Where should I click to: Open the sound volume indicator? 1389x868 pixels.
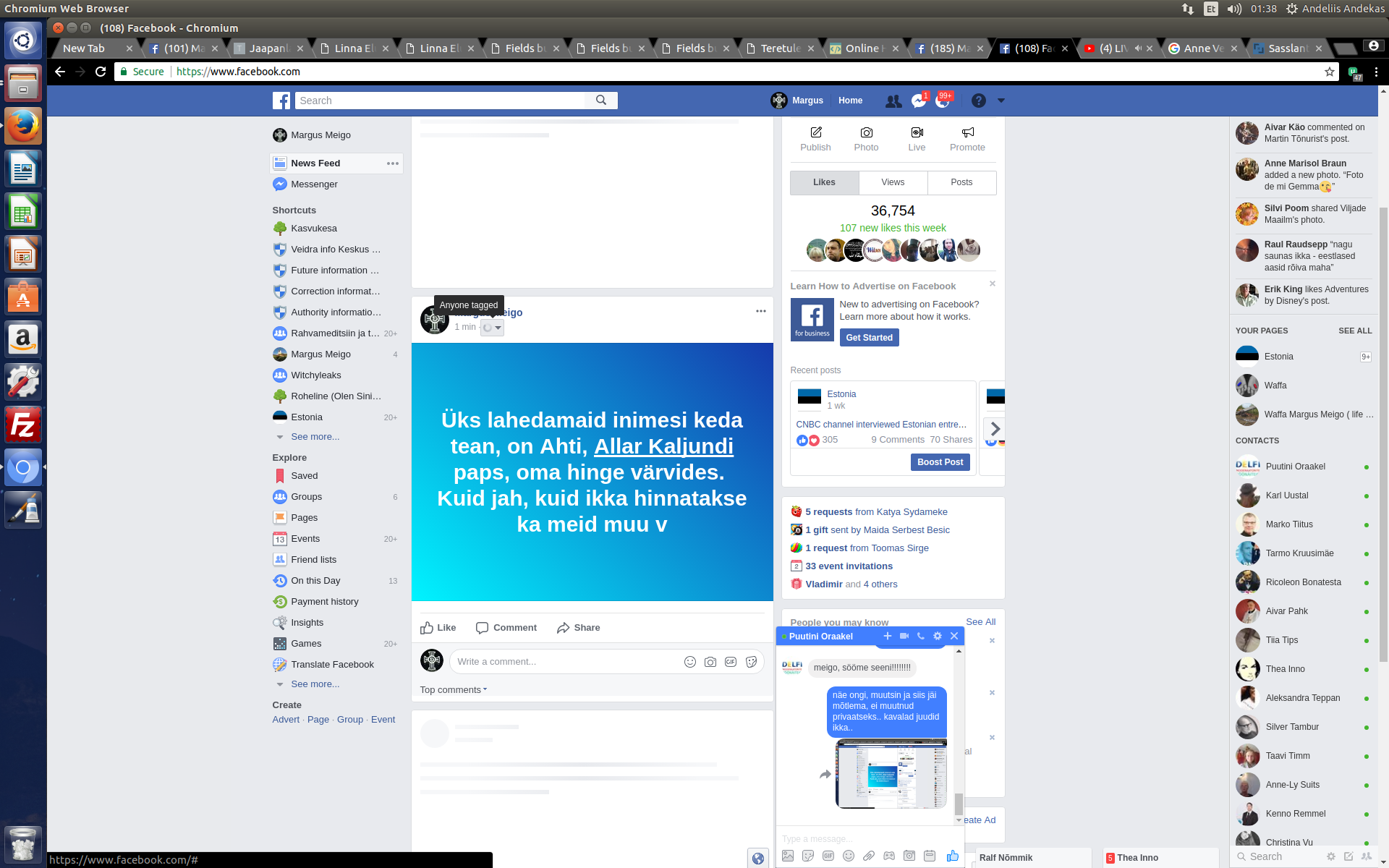[x=1234, y=9]
